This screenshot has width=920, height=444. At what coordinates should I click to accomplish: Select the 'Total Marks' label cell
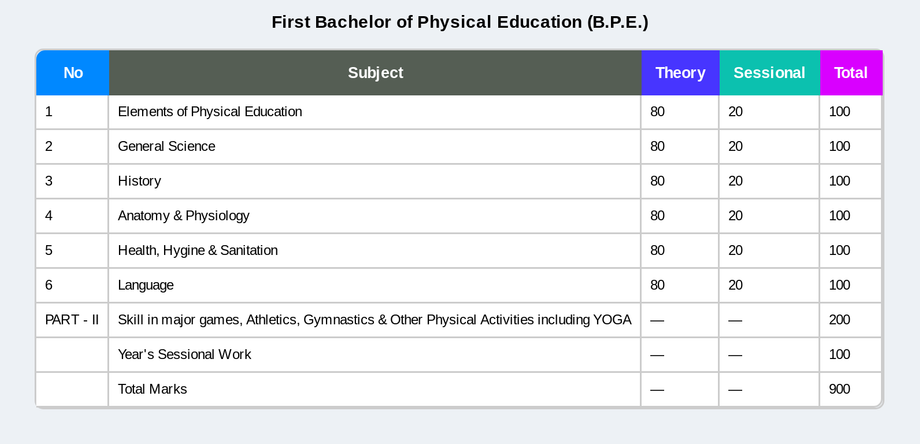(x=375, y=389)
